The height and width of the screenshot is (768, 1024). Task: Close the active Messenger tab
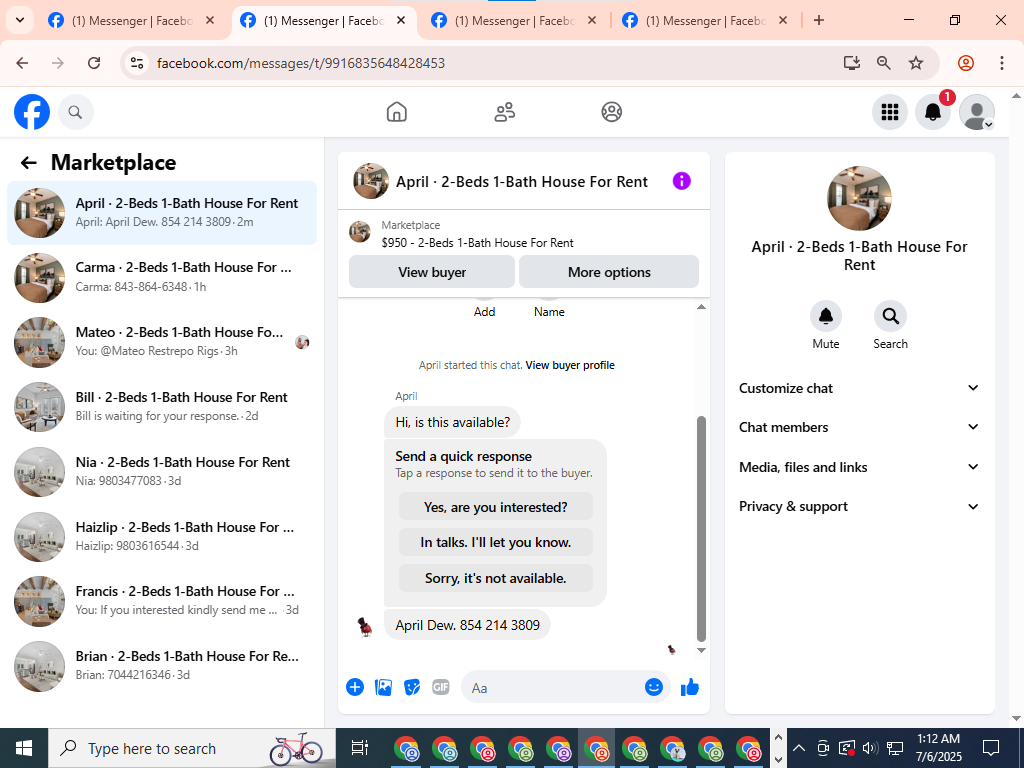tap(401, 20)
